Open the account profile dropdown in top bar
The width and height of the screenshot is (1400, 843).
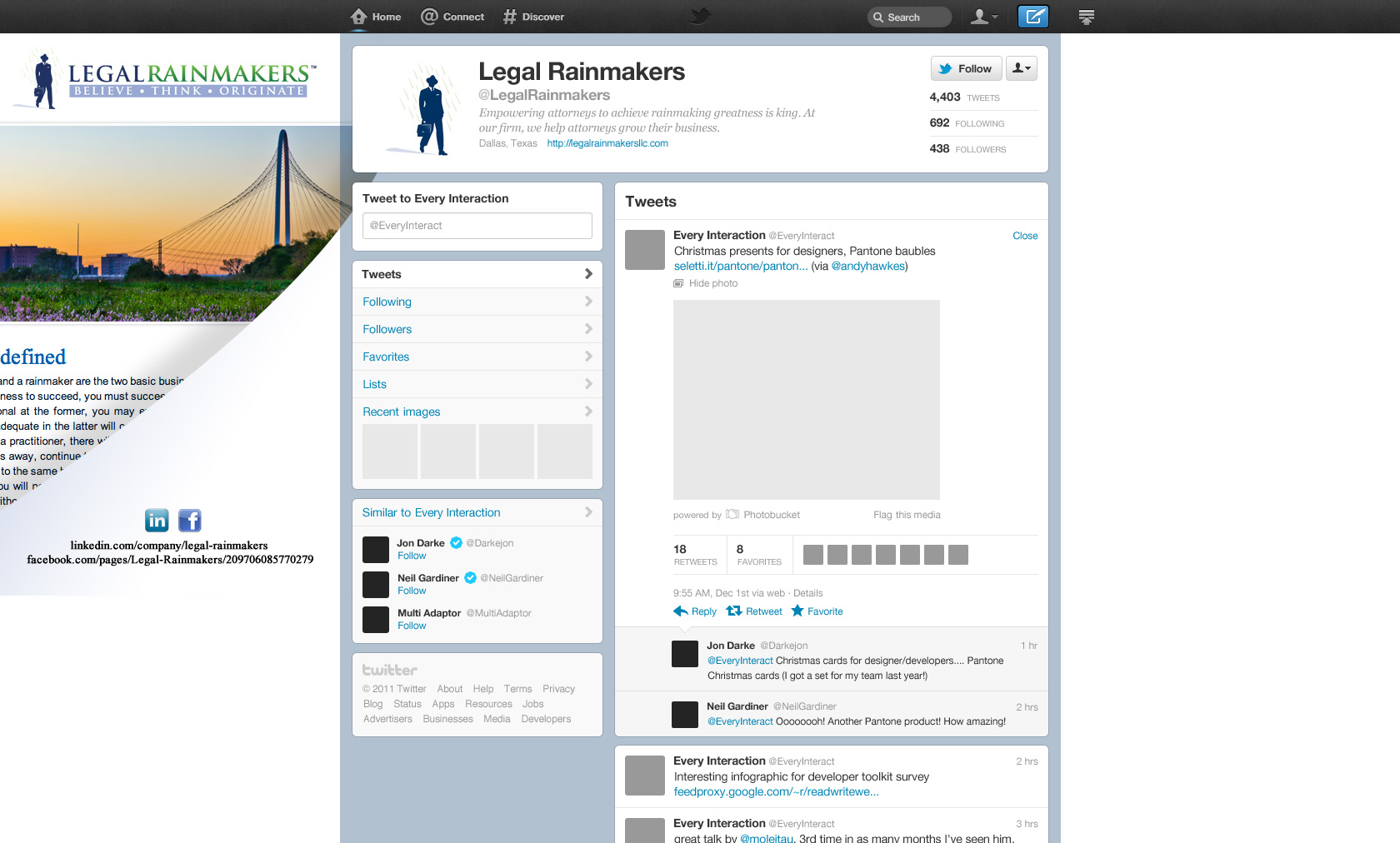pos(984,17)
